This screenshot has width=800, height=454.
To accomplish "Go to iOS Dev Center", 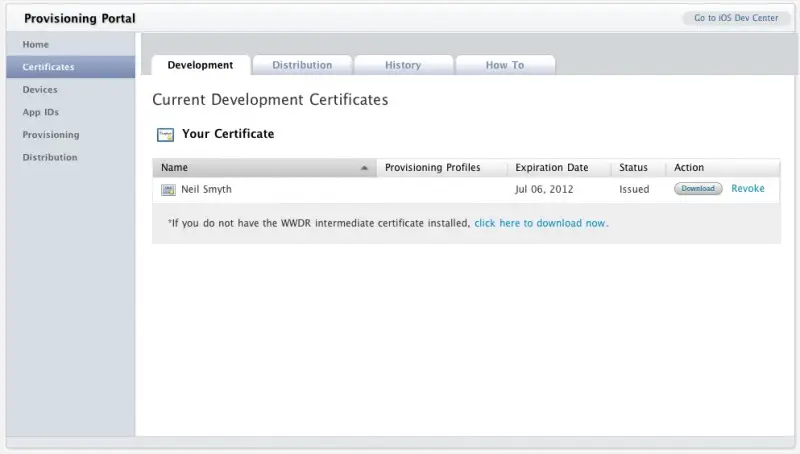I will pyautogui.click(x=734, y=18).
